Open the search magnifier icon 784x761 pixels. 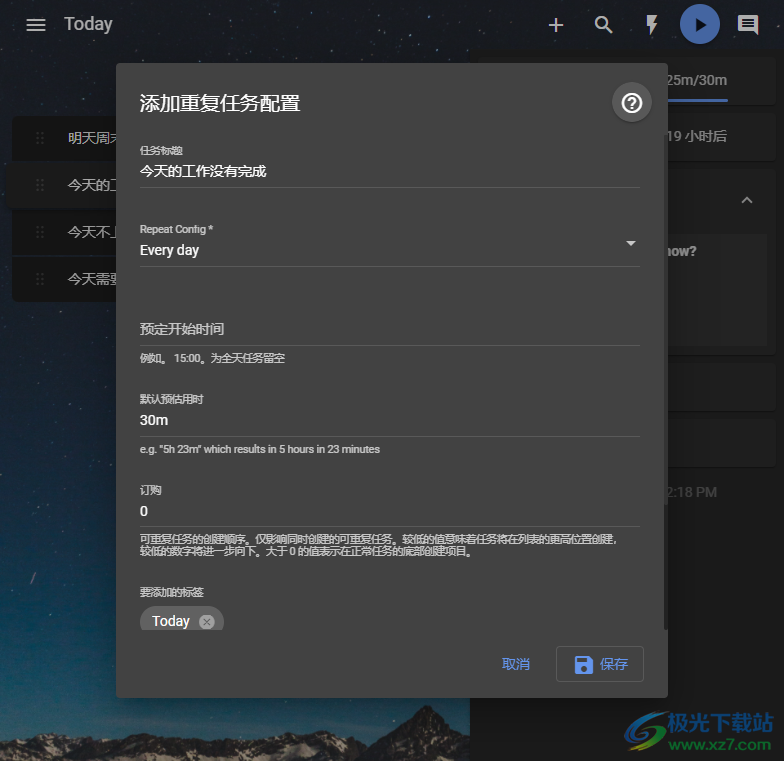(x=604, y=25)
